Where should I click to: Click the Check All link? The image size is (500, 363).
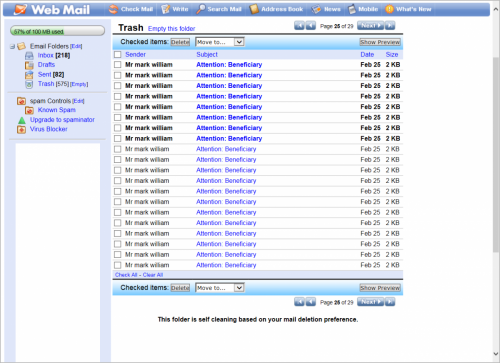pyautogui.click(x=126, y=275)
